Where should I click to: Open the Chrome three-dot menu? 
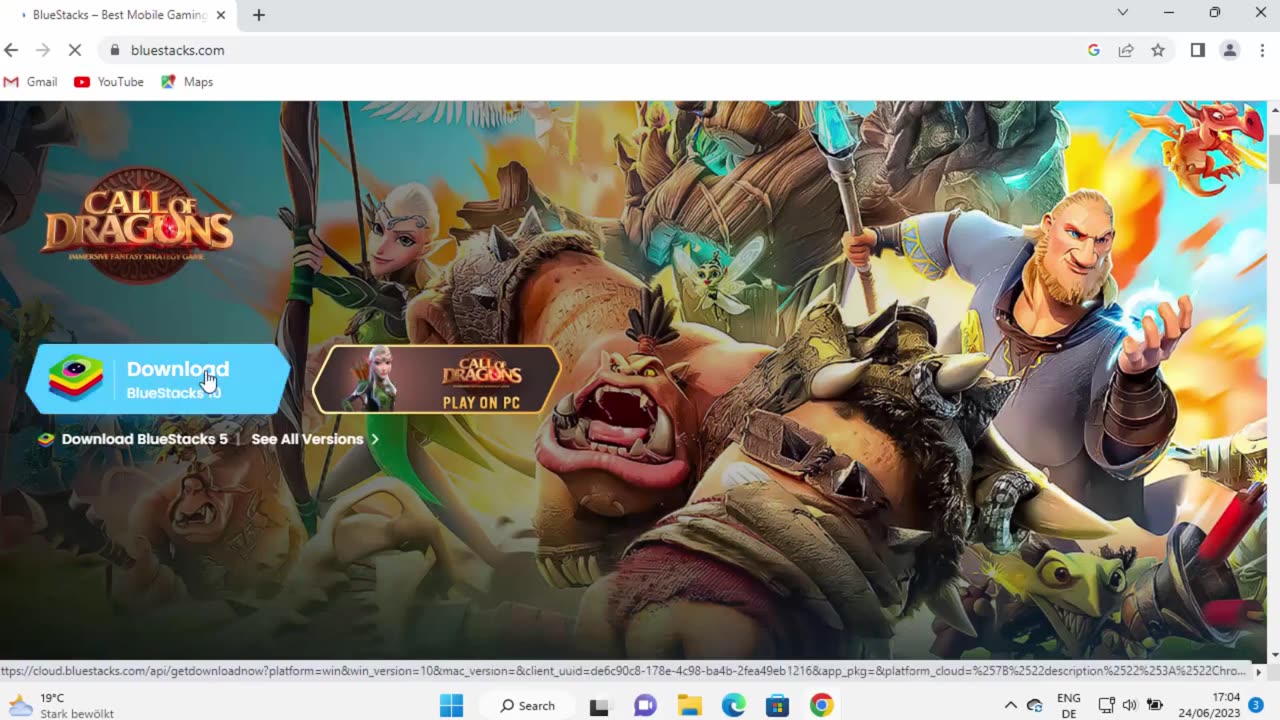click(x=1262, y=50)
